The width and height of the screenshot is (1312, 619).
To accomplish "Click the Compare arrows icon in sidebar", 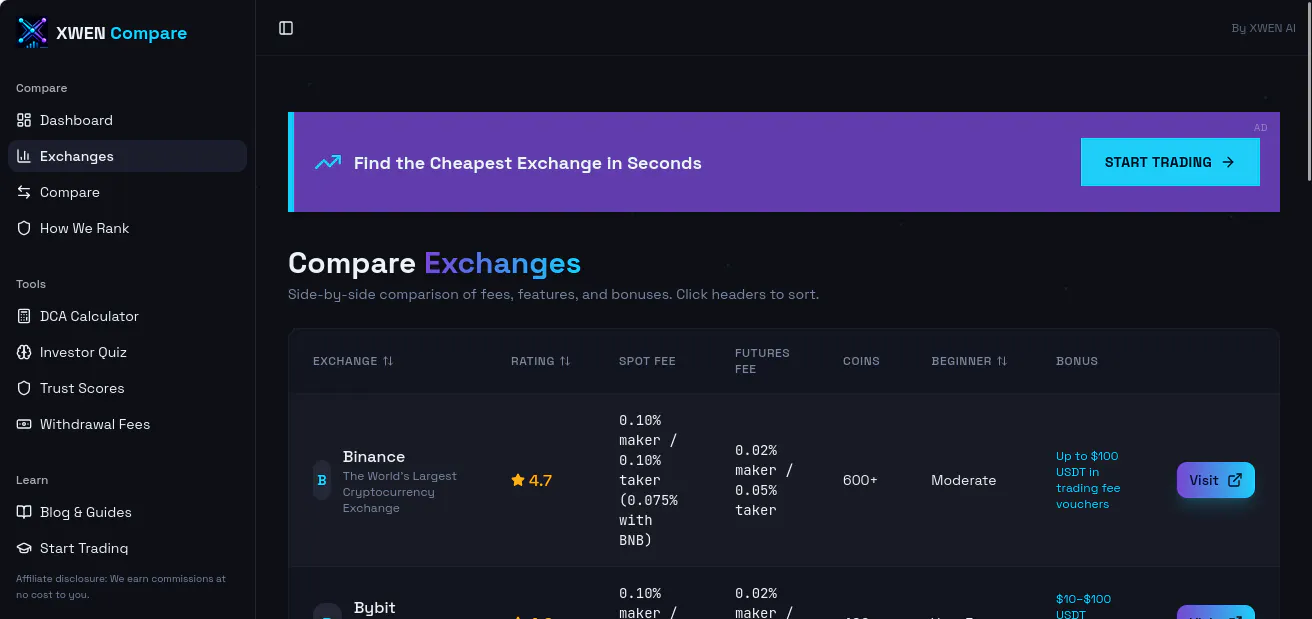I will (x=24, y=192).
